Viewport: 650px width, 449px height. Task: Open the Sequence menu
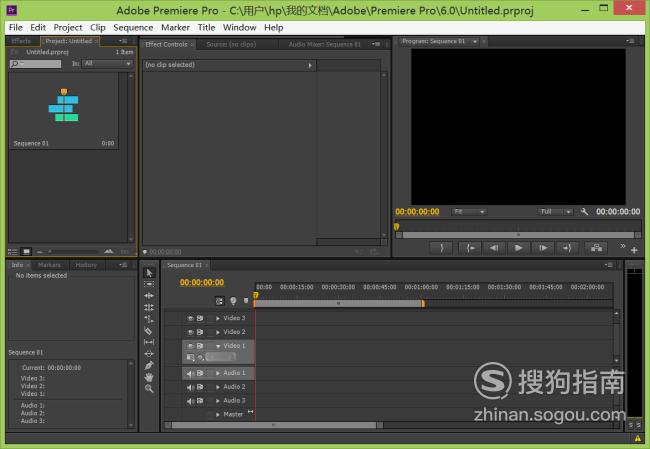tap(133, 27)
